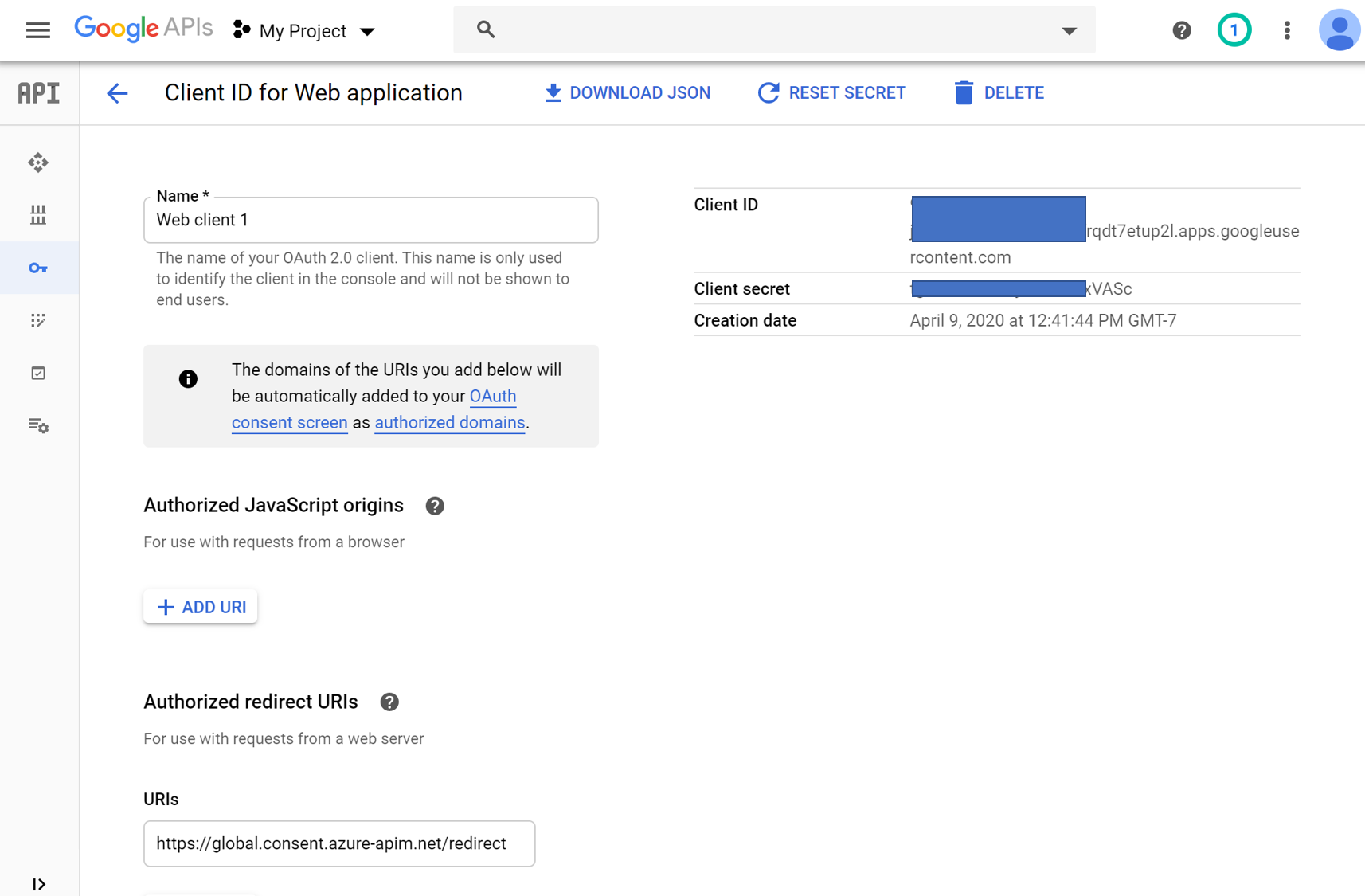
Task: Click RESET SECRET for Web client 1
Action: [x=831, y=92]
